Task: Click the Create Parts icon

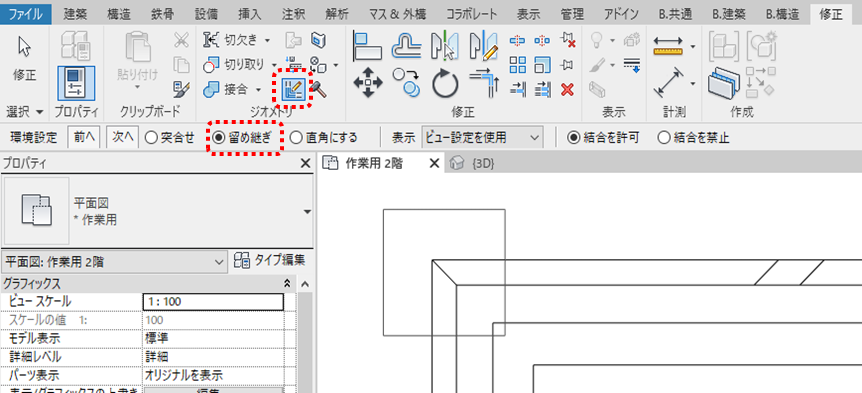Action: (724, 84)
